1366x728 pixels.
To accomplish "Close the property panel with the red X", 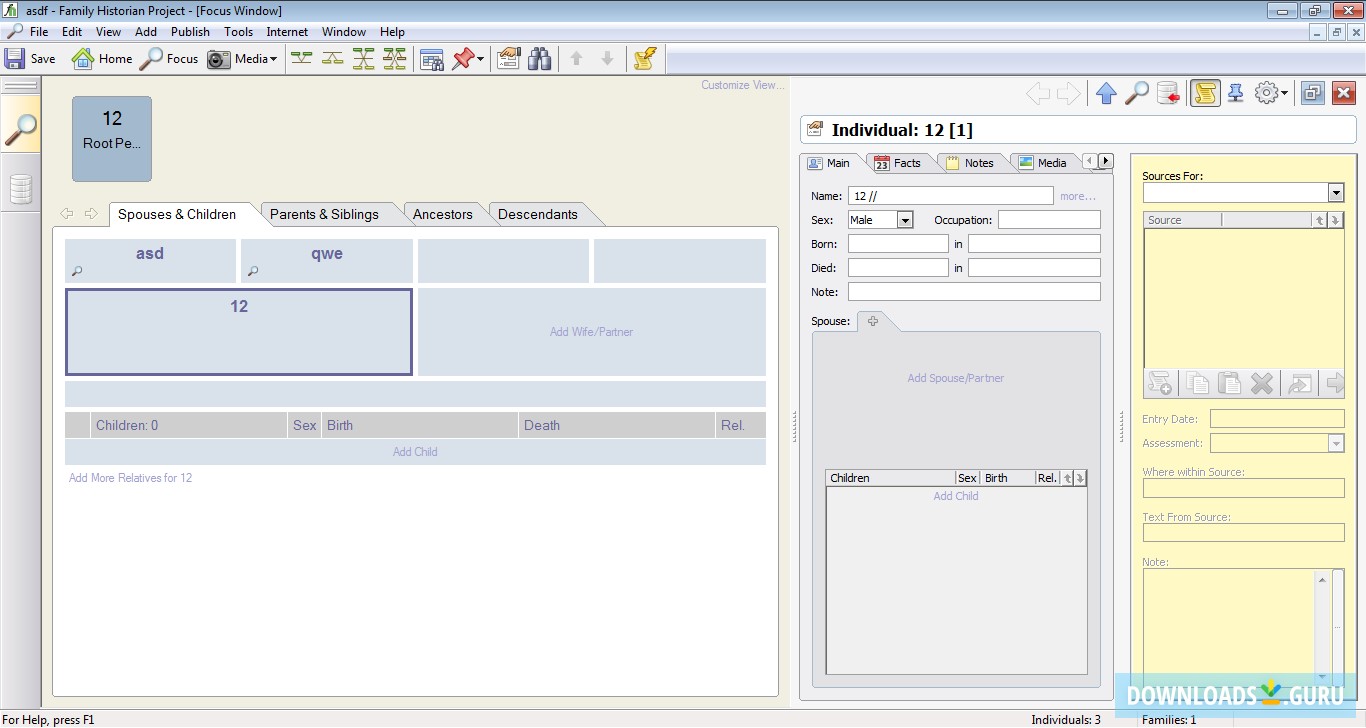I will click(x=1344, y=93).
